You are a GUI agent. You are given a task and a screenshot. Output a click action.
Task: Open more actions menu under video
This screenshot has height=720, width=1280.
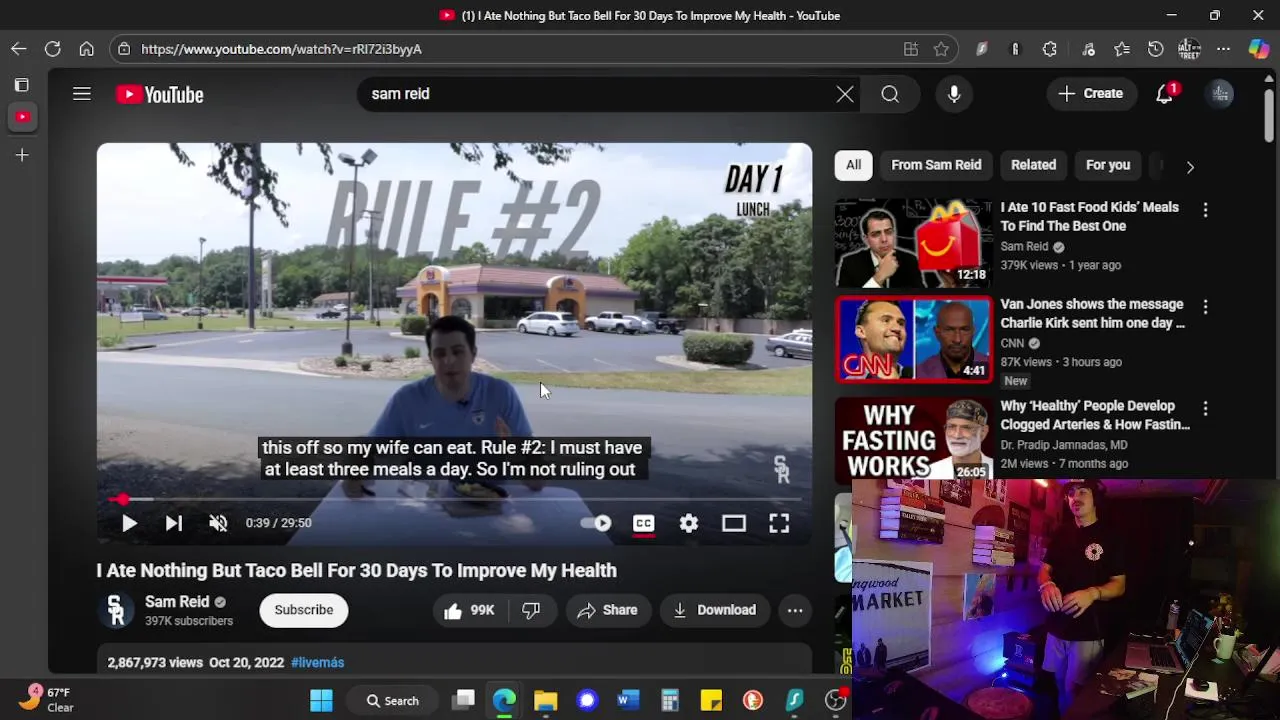point(795,610)
